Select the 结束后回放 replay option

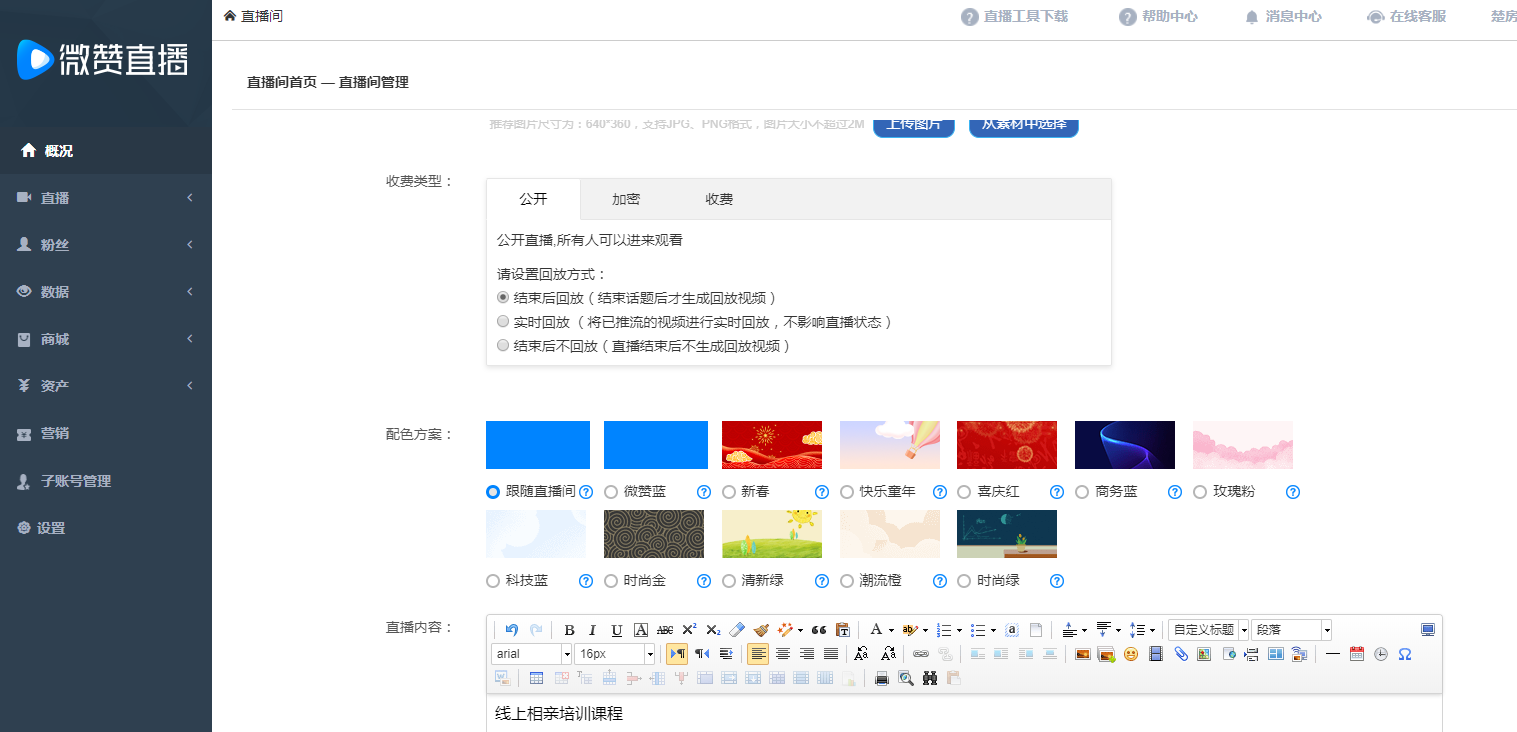point(503,298)
